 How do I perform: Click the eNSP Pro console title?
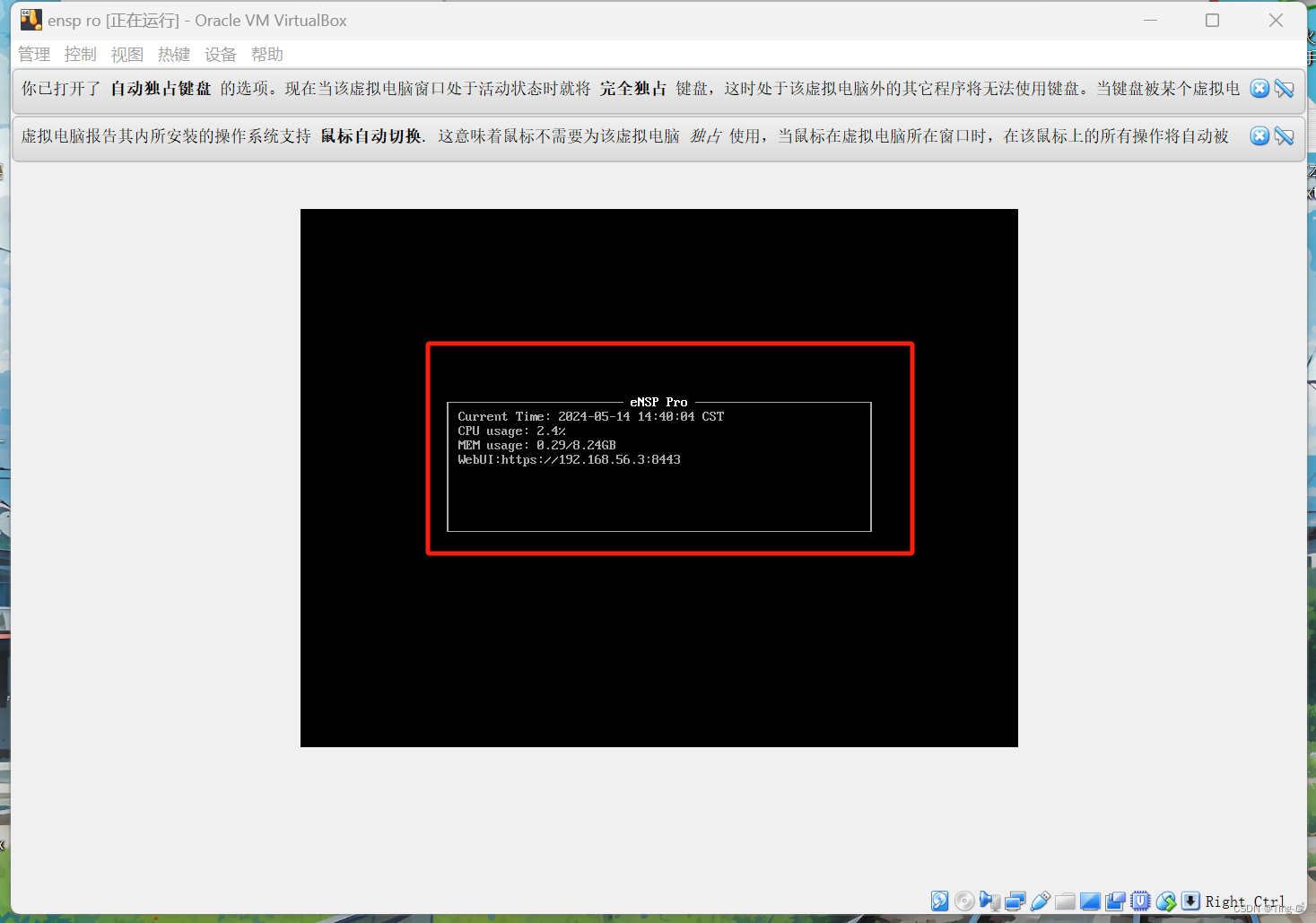(658, 402)
